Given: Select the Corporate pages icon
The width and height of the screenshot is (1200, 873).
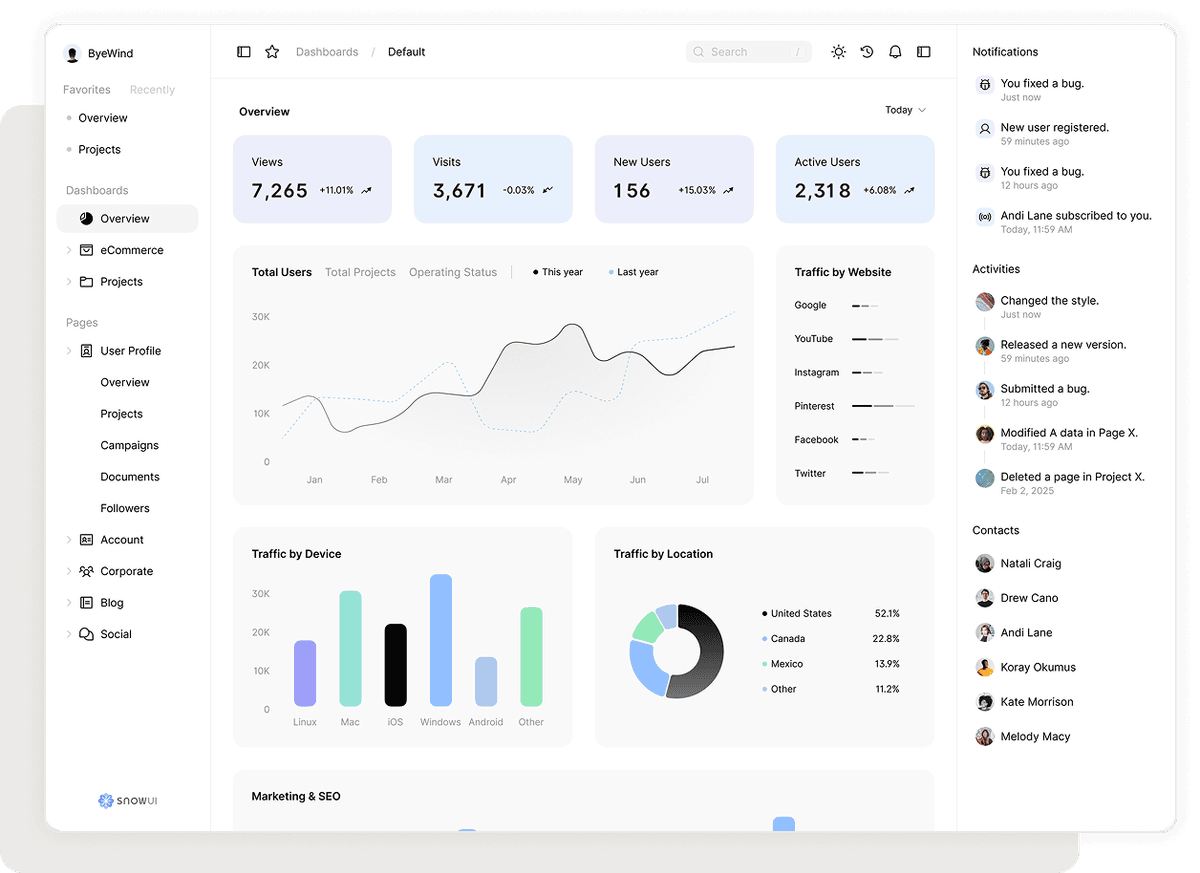Looking at the screenshot, I should click(85, 571).
